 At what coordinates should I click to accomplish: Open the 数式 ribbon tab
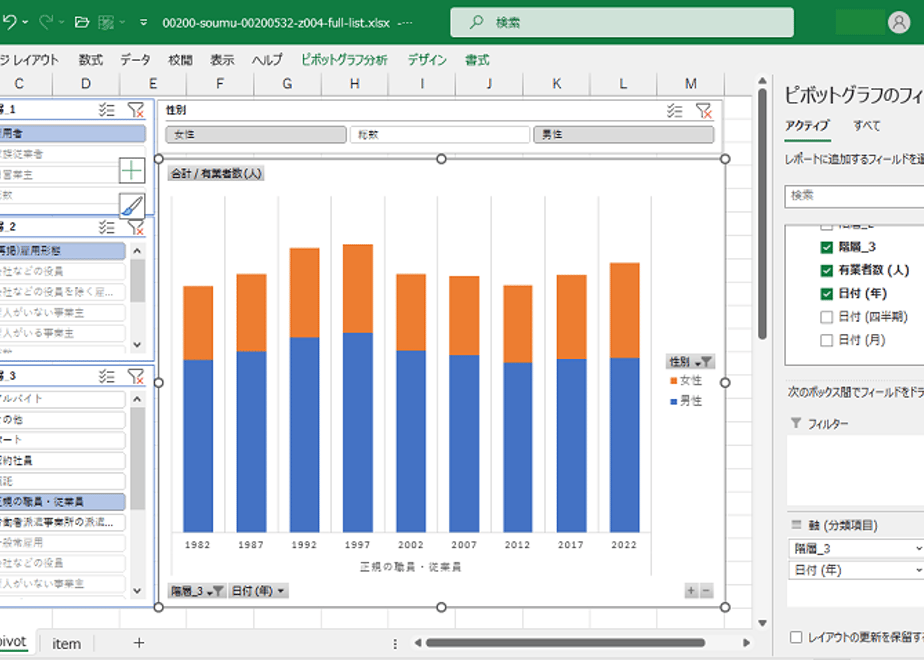[x=91, y=60]
